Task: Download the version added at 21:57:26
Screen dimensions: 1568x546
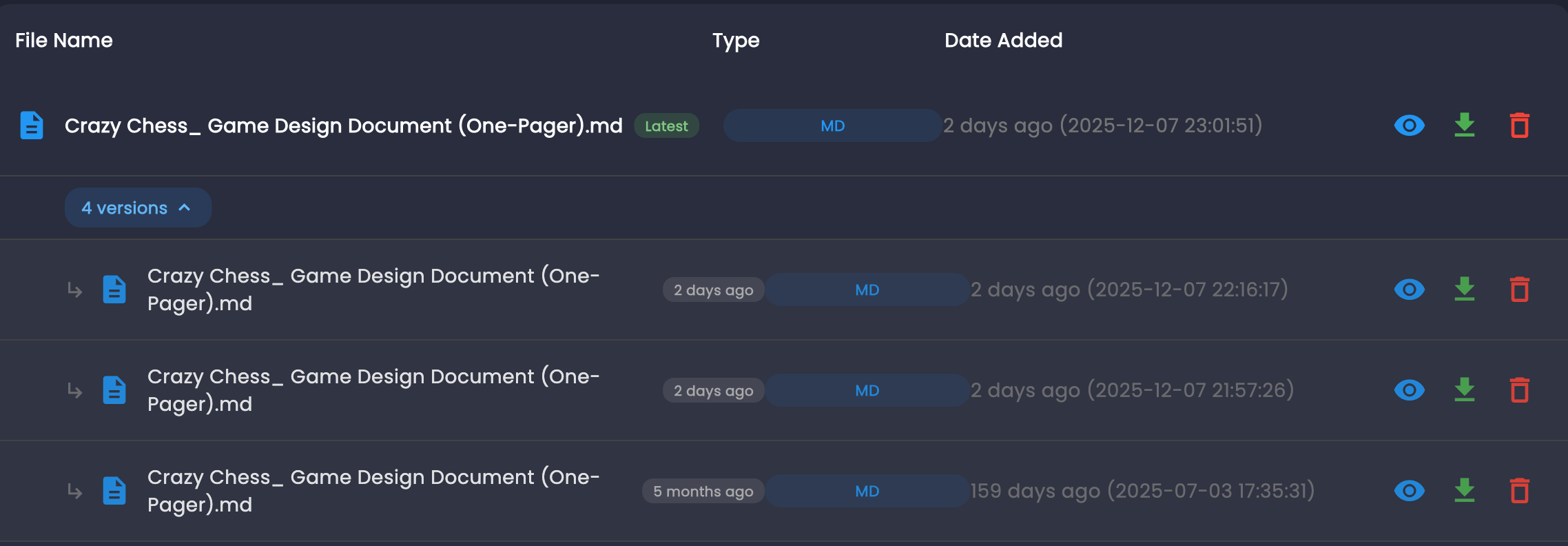Action: (x=1464, y=390)
